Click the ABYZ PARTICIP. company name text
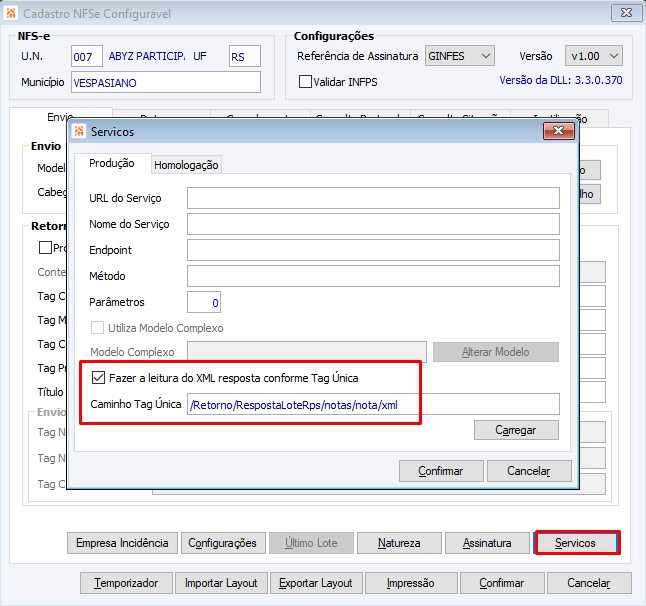 pyautogui.click(x=147, y=56)
